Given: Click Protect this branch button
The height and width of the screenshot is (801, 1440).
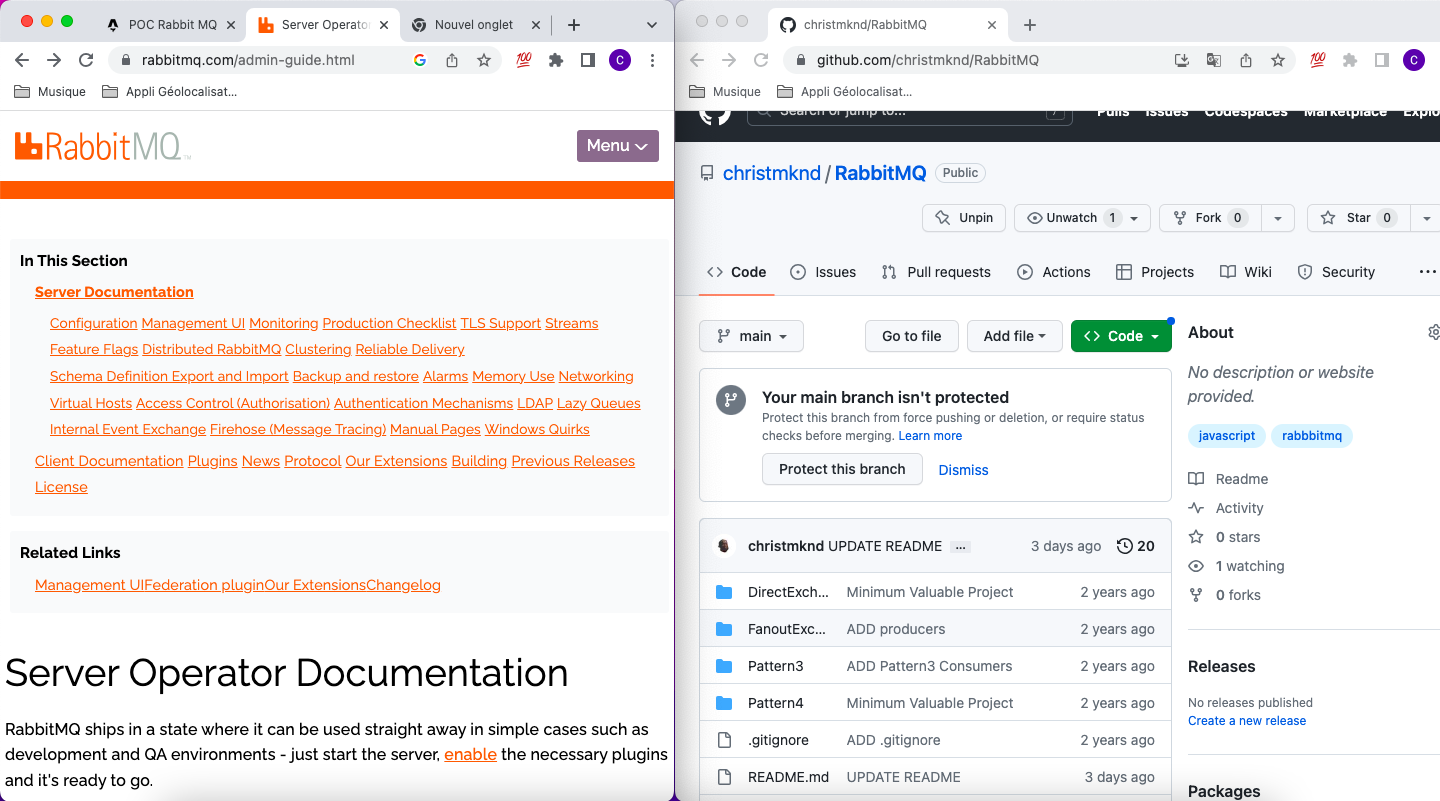Looking at the screenshot, I should point(842,469).
